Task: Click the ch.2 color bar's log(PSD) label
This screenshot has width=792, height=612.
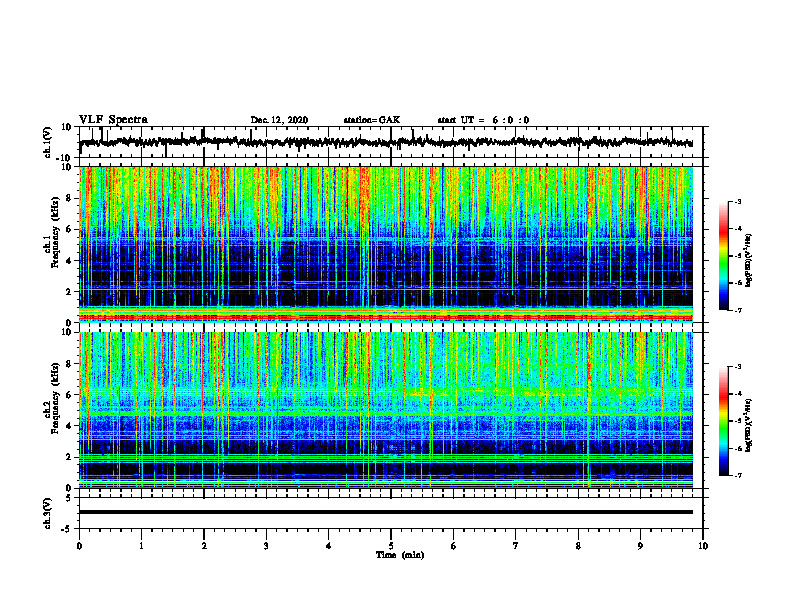Action: [x=749, y=423]
